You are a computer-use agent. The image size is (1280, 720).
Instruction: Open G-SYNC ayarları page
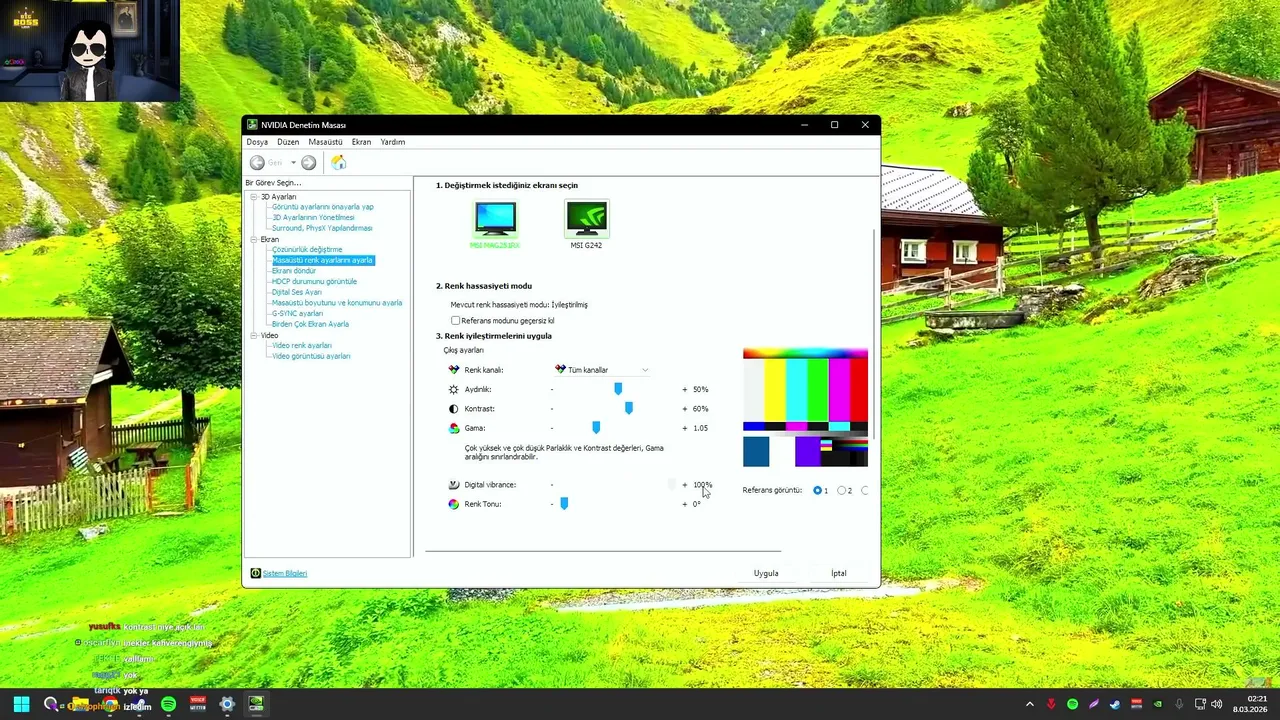(298, 314)
